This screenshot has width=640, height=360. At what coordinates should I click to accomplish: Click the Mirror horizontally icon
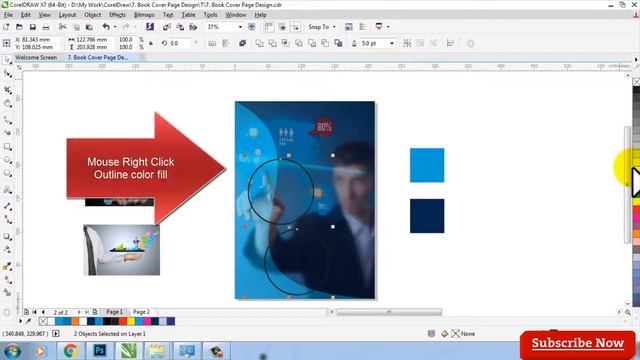click(212, 43)
